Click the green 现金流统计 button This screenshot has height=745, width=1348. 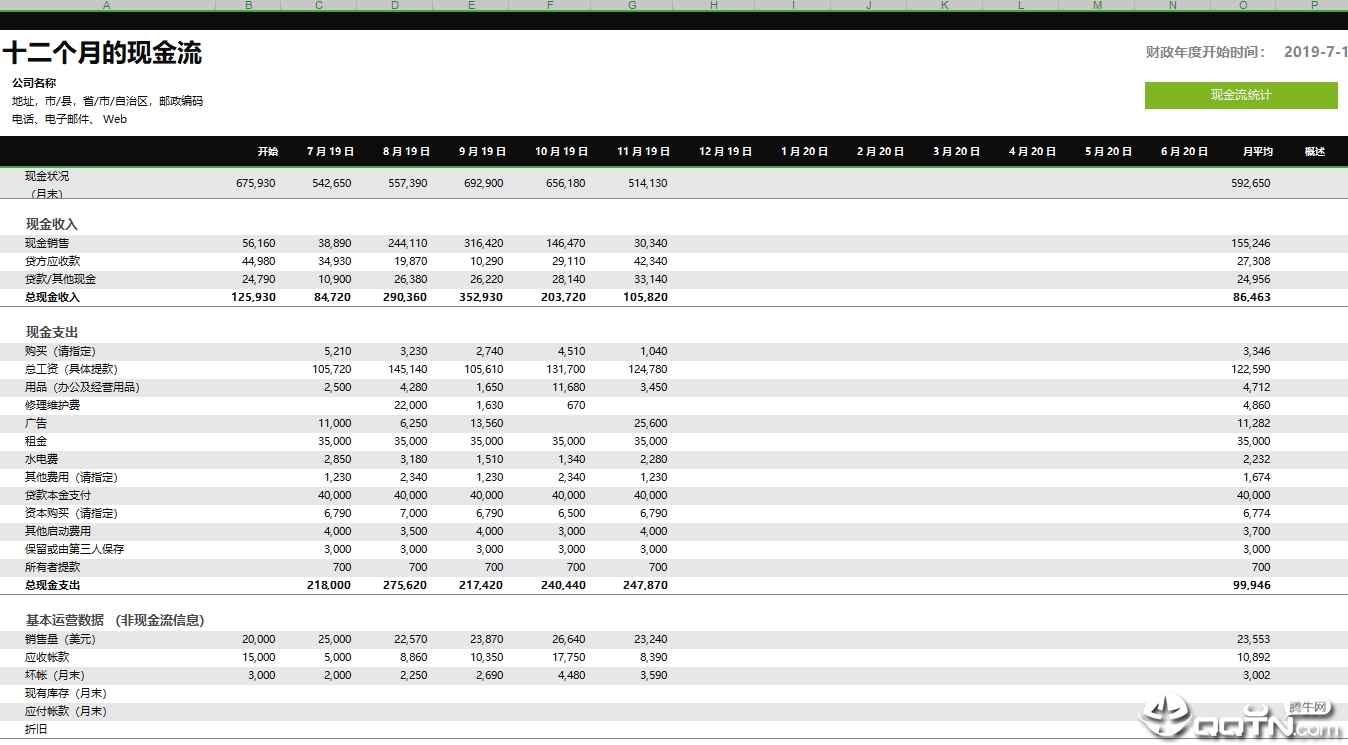1240,95
